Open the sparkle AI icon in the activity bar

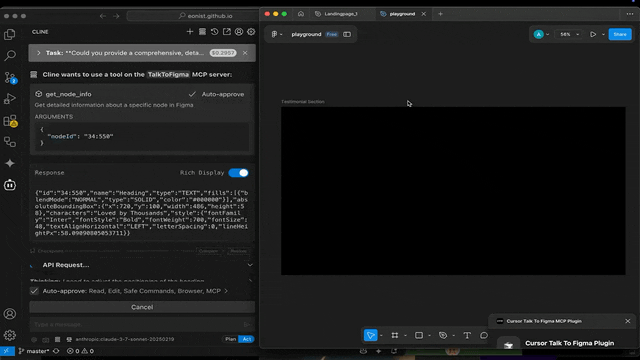click(10, 163)
